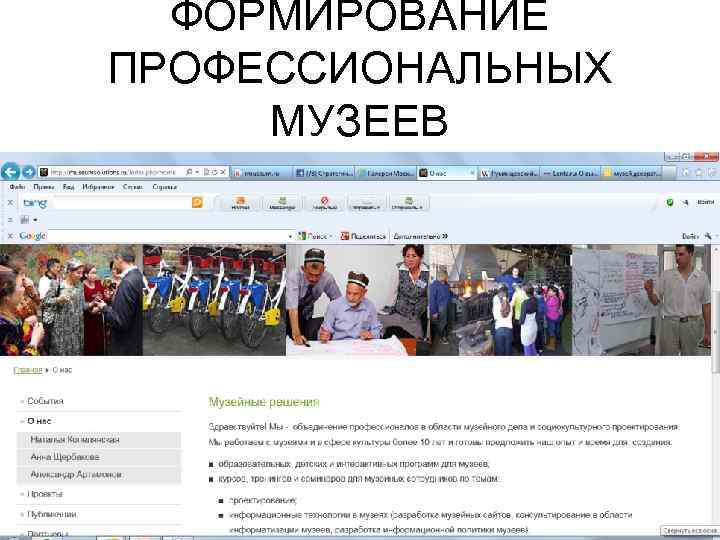Switch to the Lenbur tab
The width and height of the screenshot is (720, 540).
point(570,173)
